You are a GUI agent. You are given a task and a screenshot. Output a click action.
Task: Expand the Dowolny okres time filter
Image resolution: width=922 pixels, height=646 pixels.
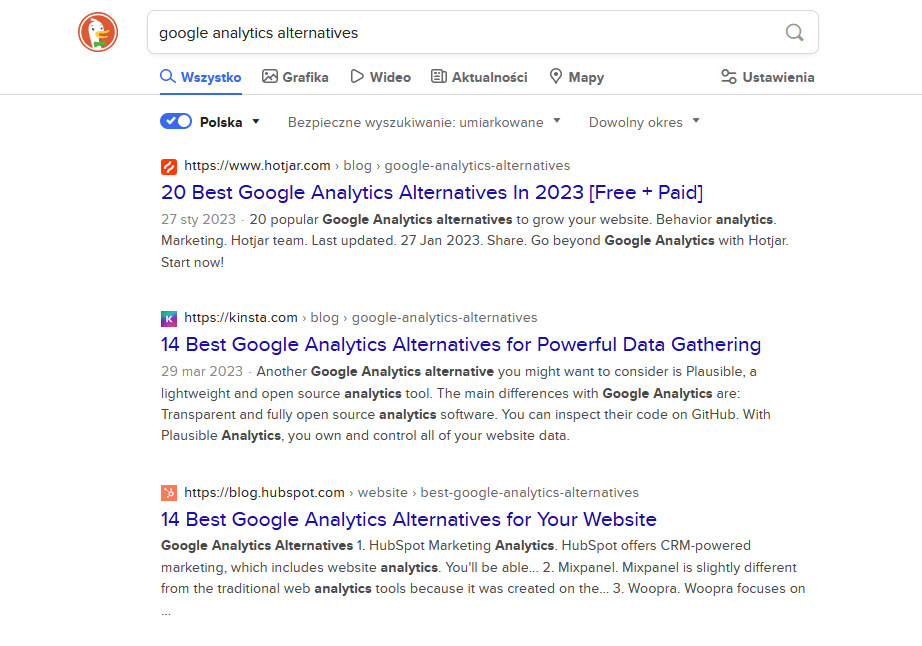(644, 122)
